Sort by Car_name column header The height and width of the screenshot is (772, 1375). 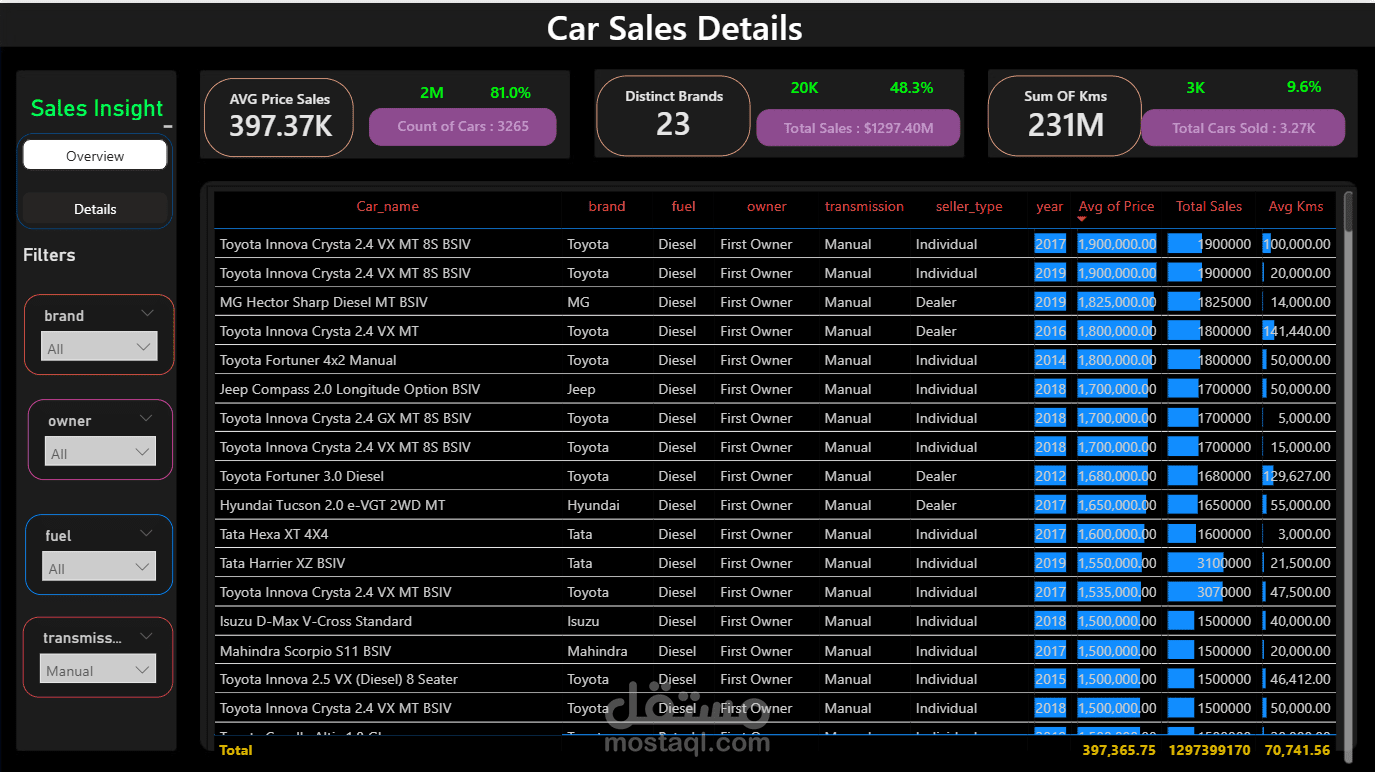[388, 206]
